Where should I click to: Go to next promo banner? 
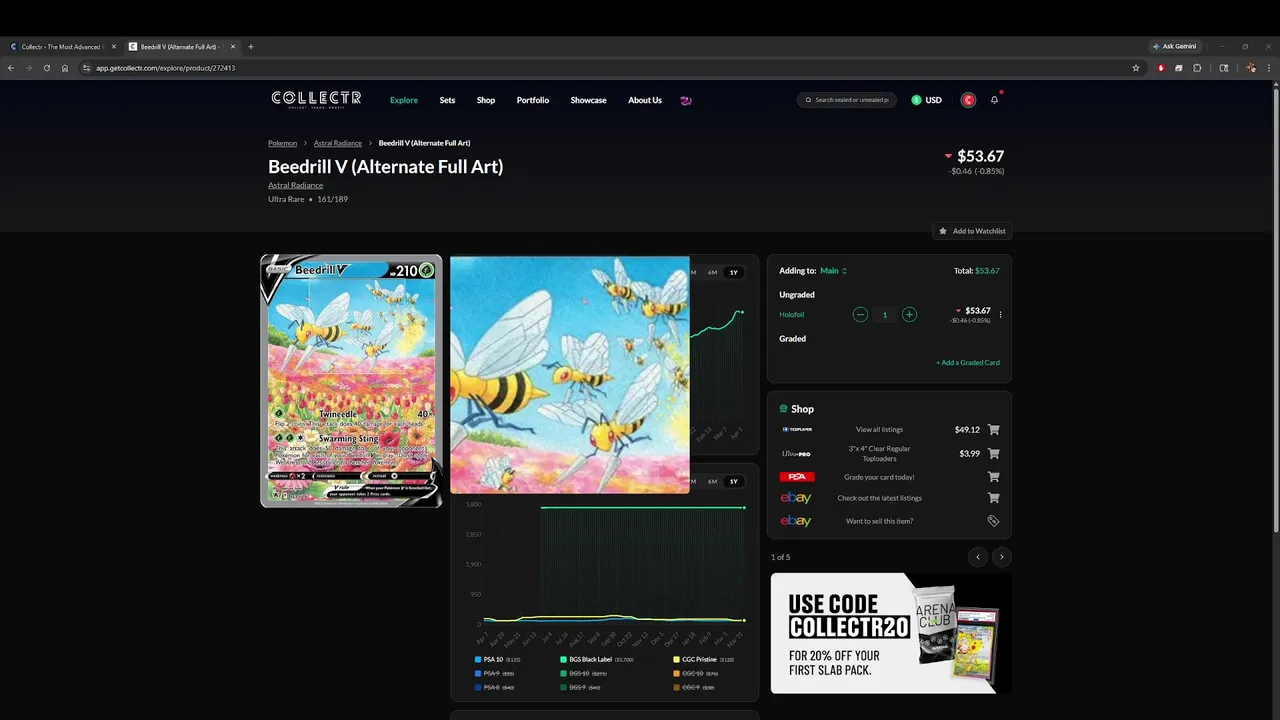tap(1001, 557)
